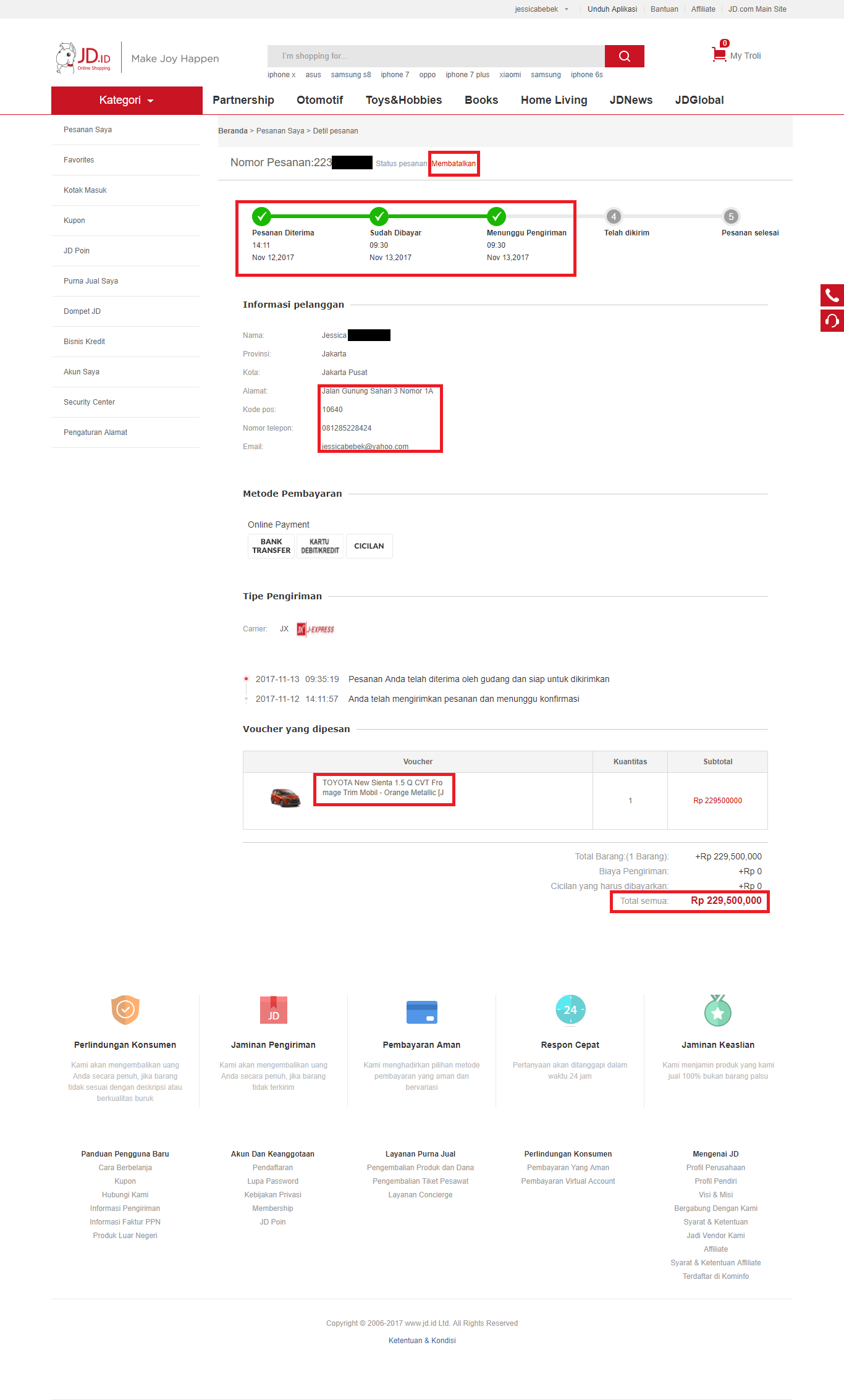Open Pengaturan Alamat in the sidebar
This screenshot has height=1400, width=844.
95,432
